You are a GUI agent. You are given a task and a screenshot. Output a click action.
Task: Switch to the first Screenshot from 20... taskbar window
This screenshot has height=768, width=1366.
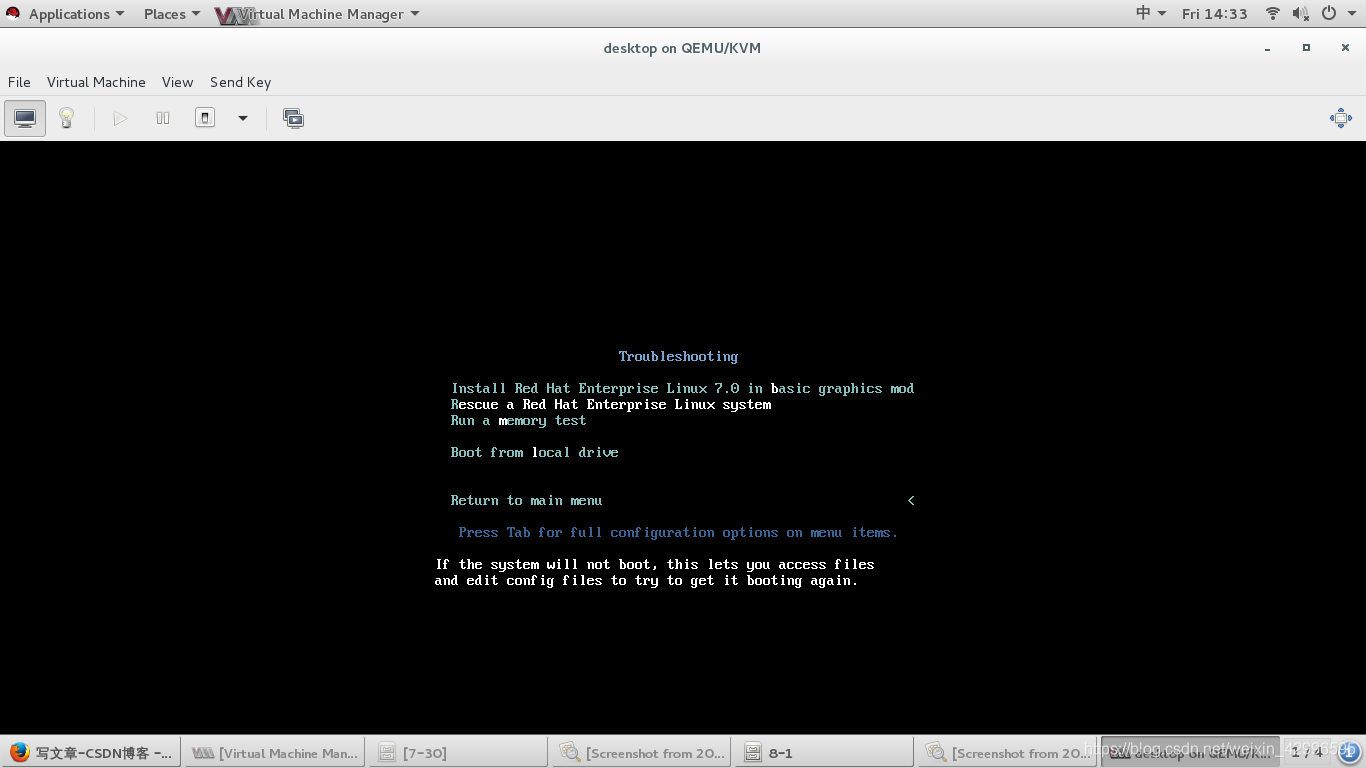tap(640, 753)
